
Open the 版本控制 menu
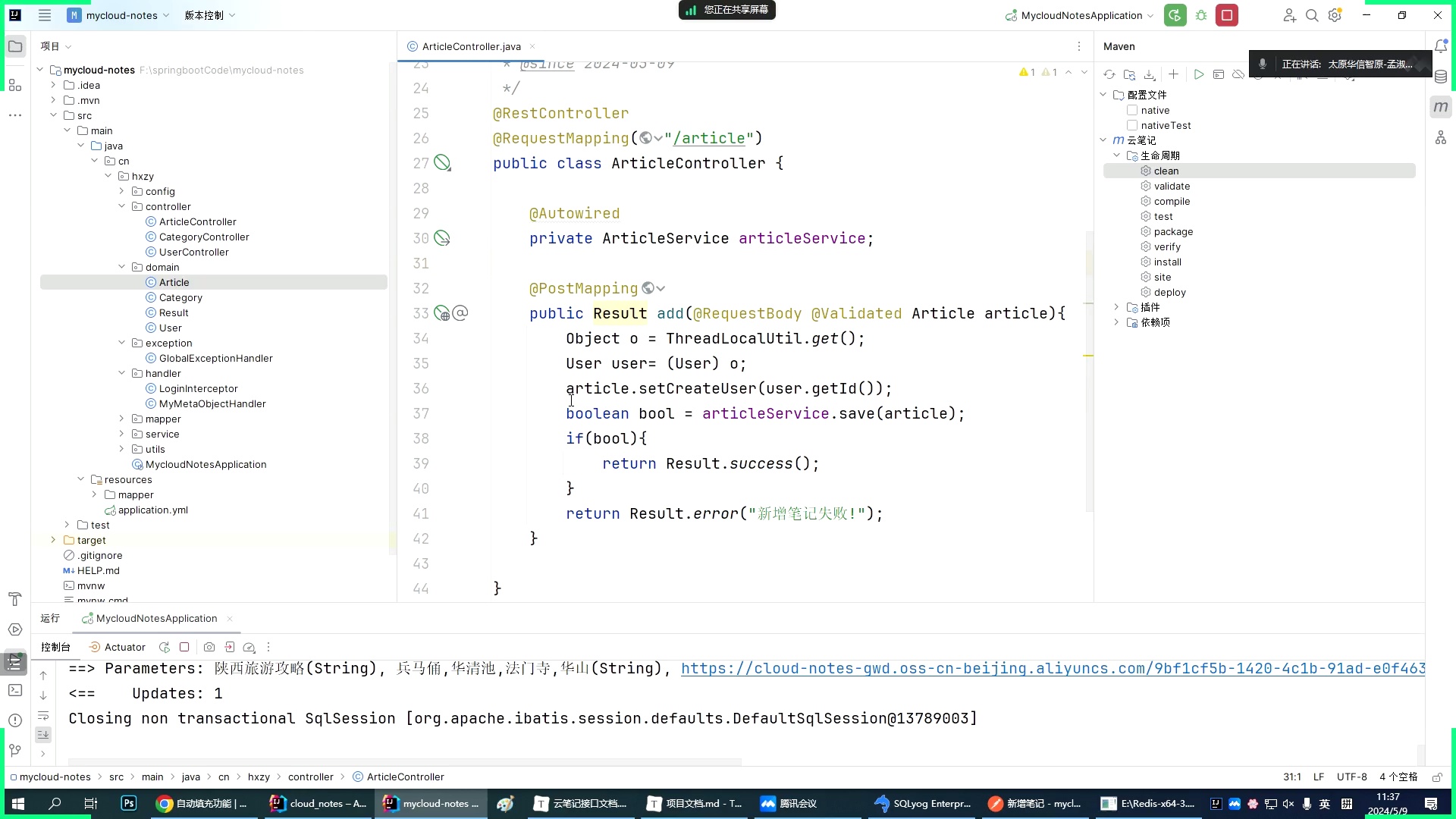(205, 14)
